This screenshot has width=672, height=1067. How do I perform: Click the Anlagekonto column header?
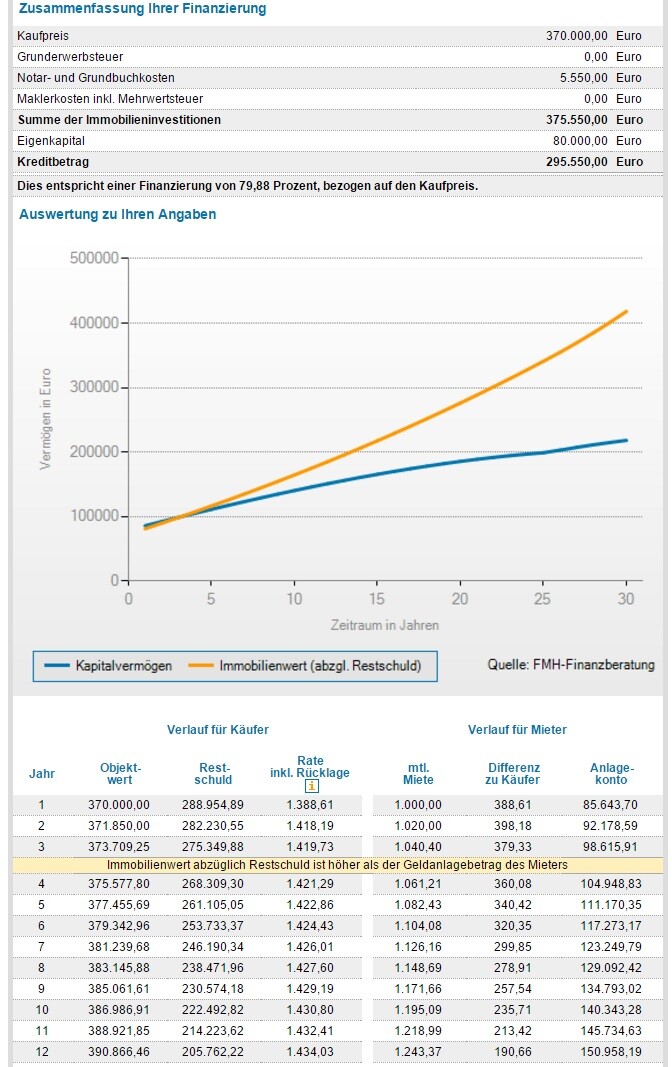[x=611, y=773]
